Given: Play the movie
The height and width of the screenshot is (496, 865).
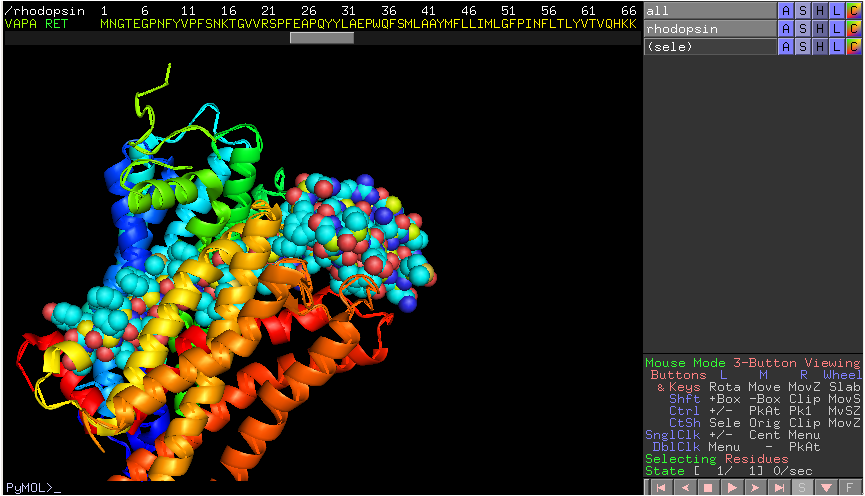Looking at the screenshot, I should [x=731, y=487].
